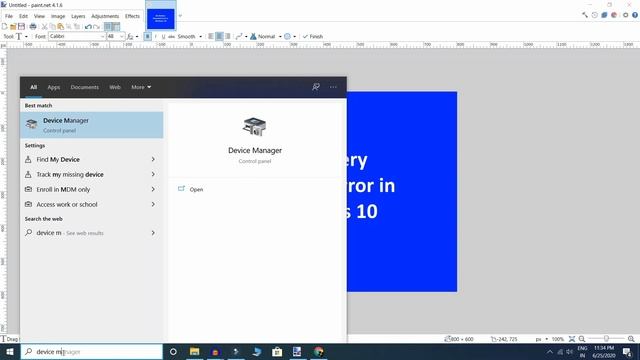Open search feedback icon in search header
Image resolution: width=640 pixels, height=360 pixels.
[316, 87]
